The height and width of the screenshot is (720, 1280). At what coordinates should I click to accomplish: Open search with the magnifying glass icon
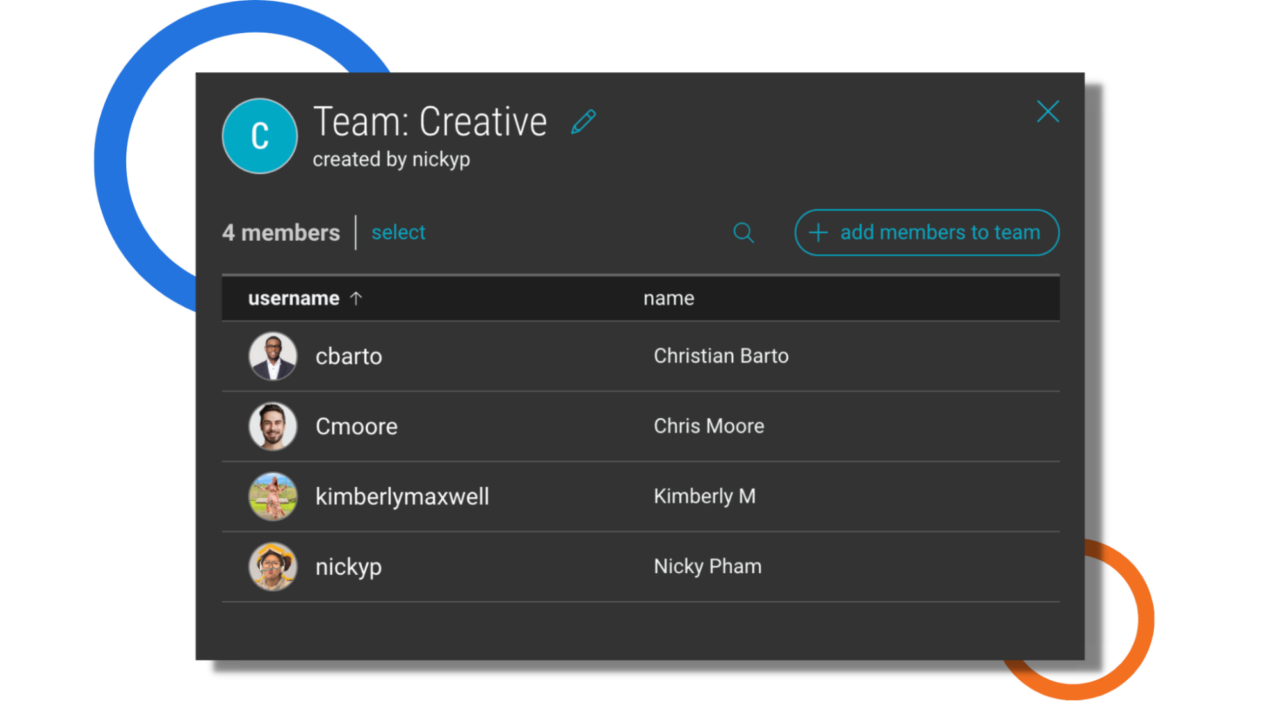[x=743, y=232]
